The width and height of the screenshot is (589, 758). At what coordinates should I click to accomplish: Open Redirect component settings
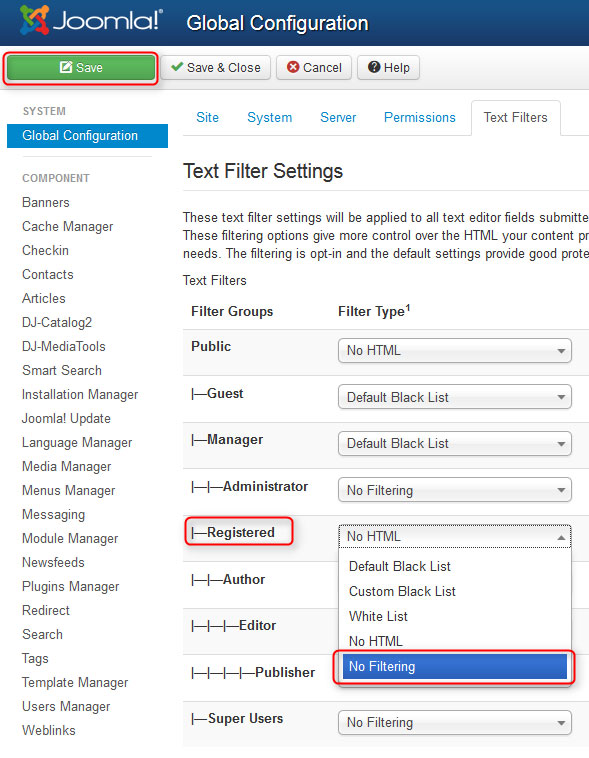point(46,611)
